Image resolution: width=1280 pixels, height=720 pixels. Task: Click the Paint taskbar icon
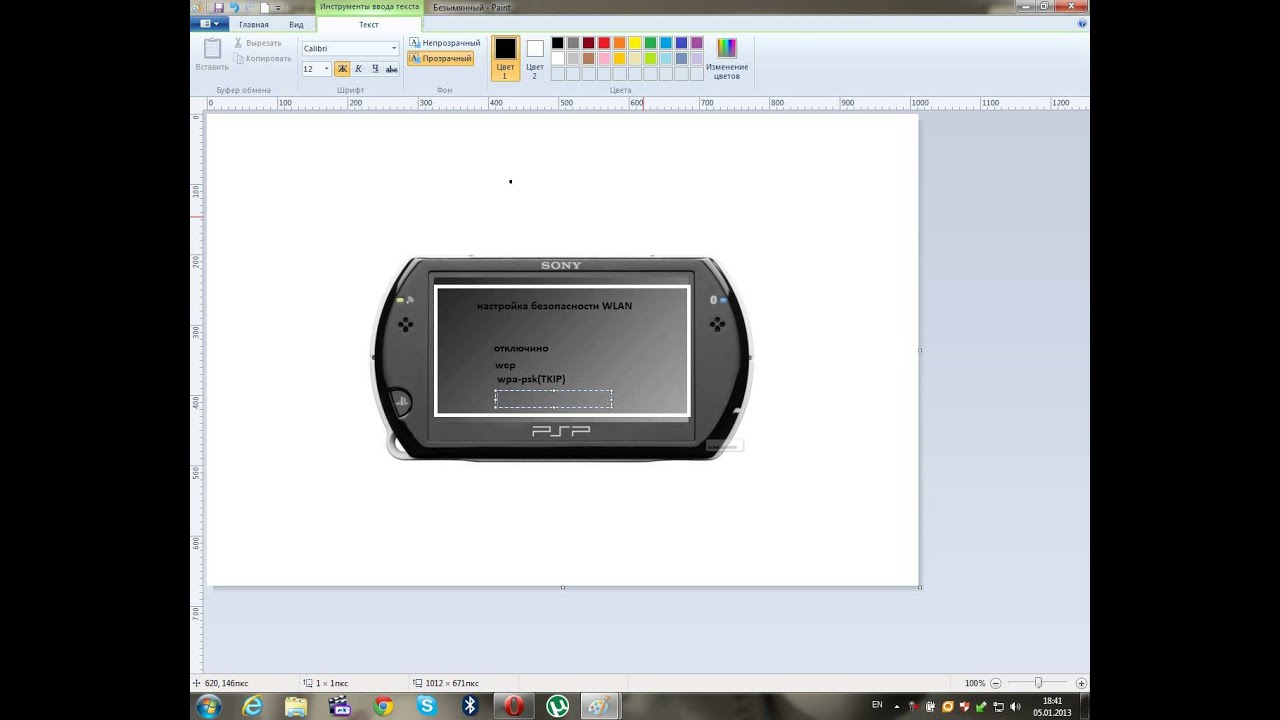[598, 706]
